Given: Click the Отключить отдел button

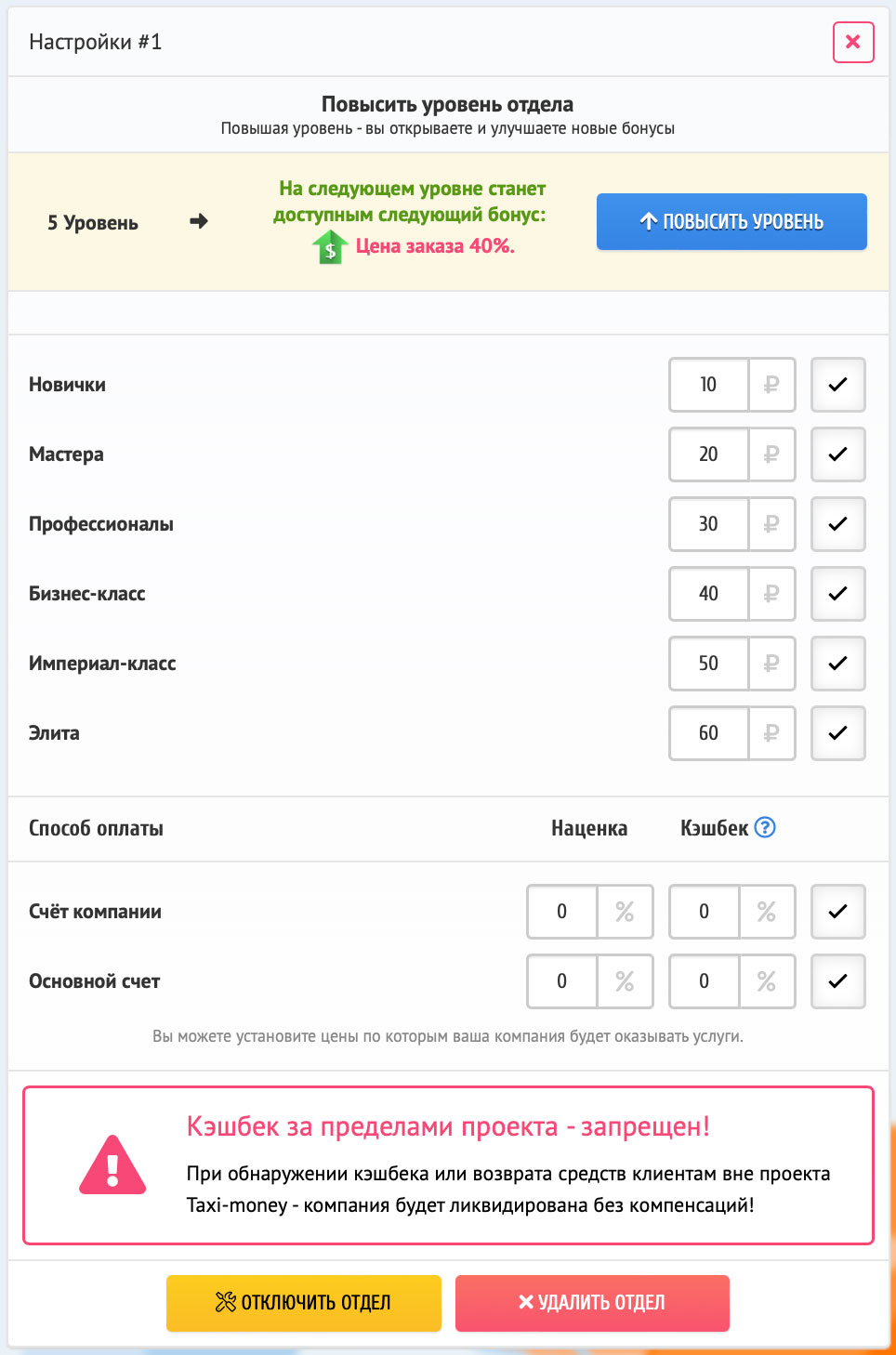Looking at the screenshot, I should (304, 1303).
